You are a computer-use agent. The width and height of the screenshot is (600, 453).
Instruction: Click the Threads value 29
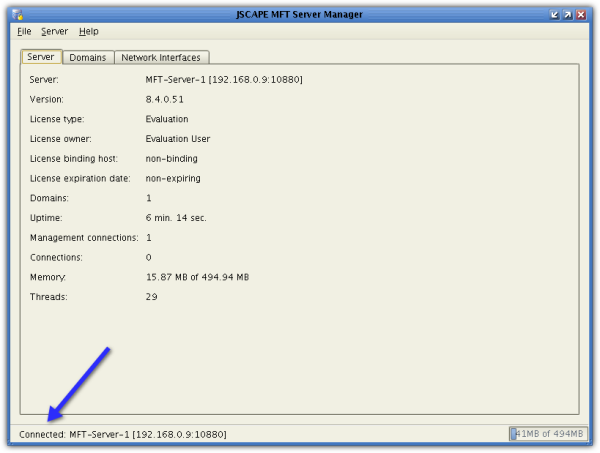pyautogui.click(x=152, y=297)
